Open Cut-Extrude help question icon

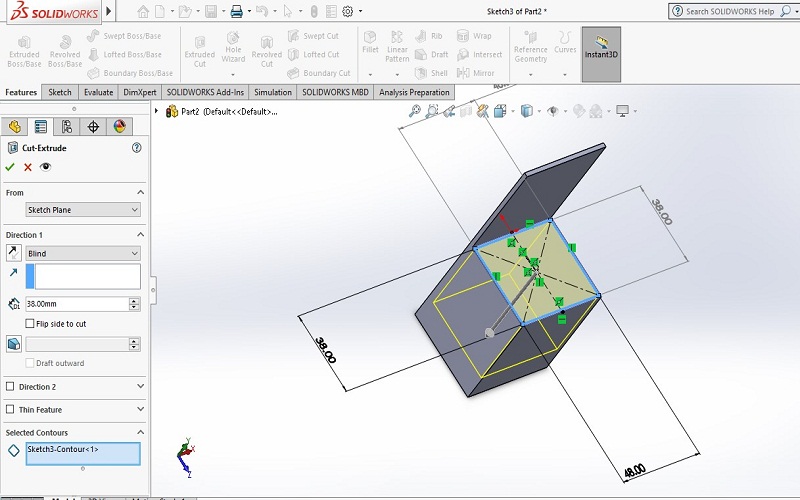click(136, 147)
